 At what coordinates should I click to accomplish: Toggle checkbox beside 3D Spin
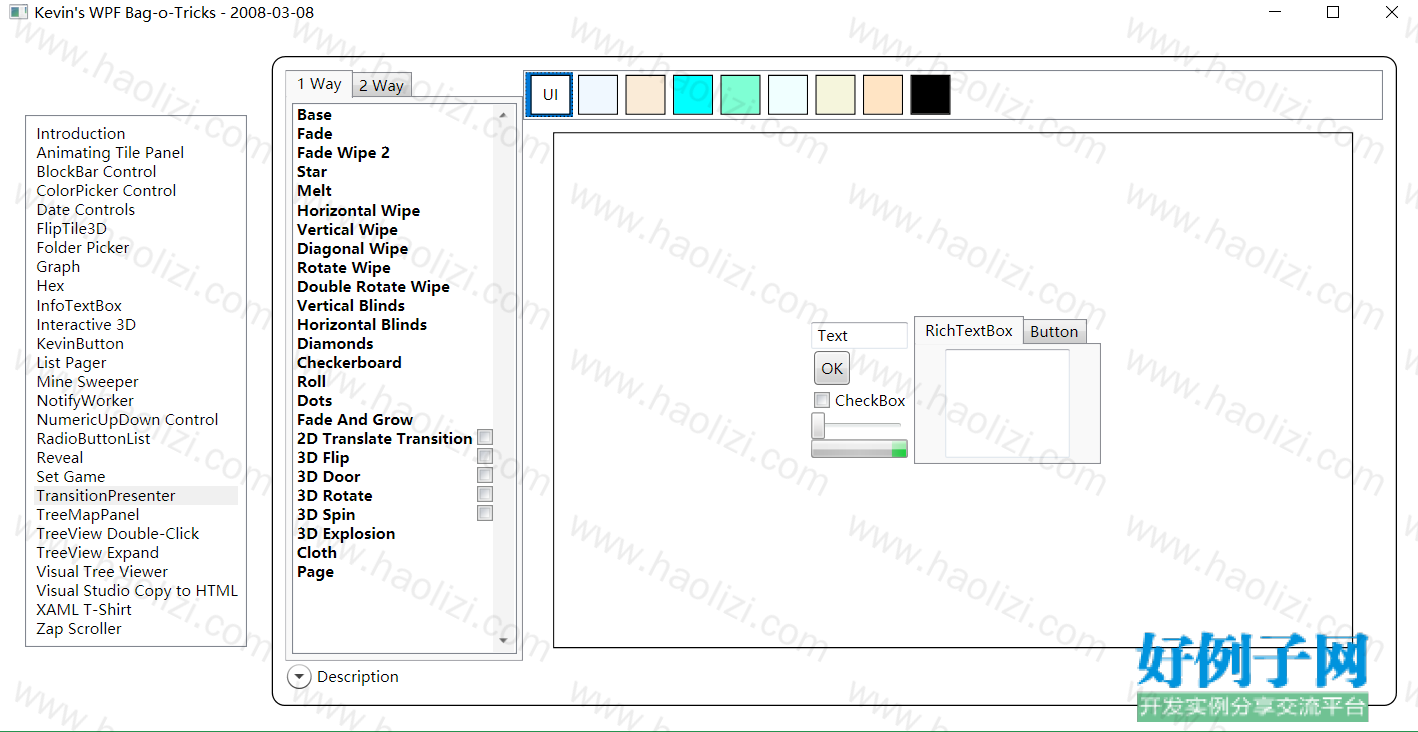click(485, 513)
